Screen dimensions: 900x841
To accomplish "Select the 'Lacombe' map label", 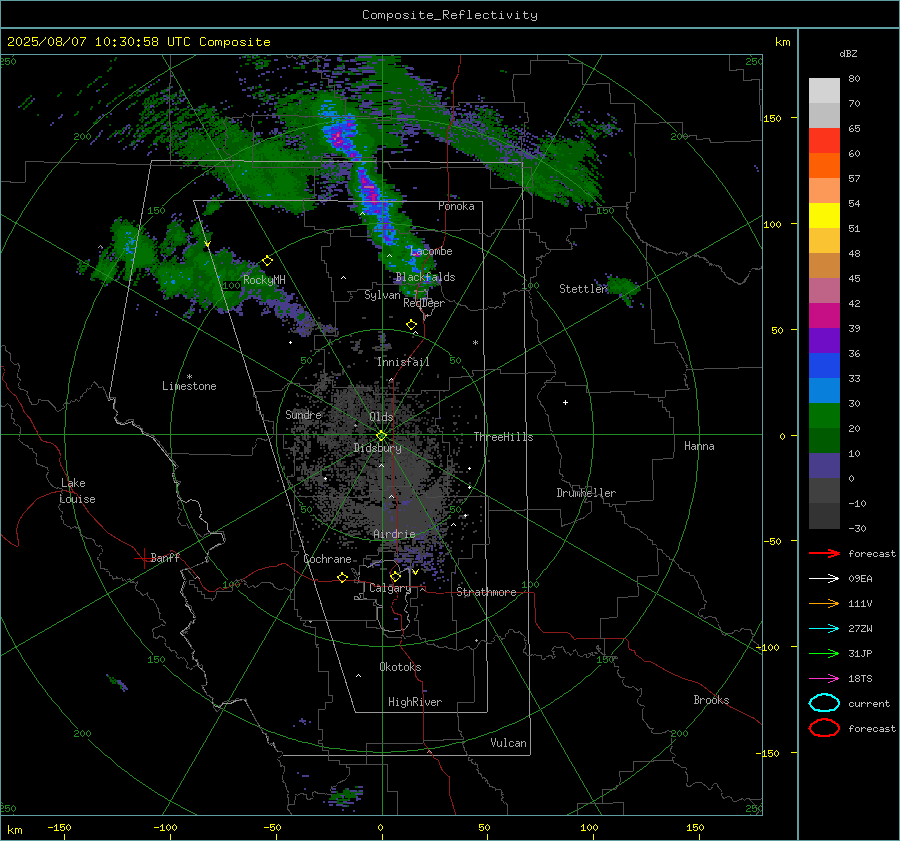I will tap(431, 251).
